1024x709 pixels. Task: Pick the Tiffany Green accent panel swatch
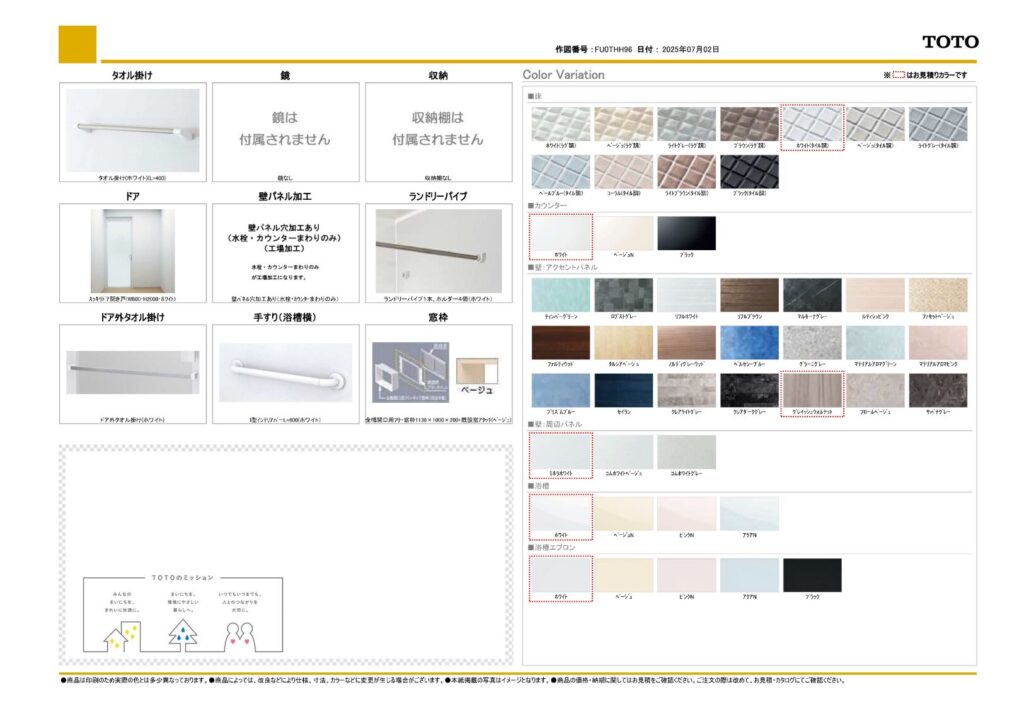click(x=560, y=295)
